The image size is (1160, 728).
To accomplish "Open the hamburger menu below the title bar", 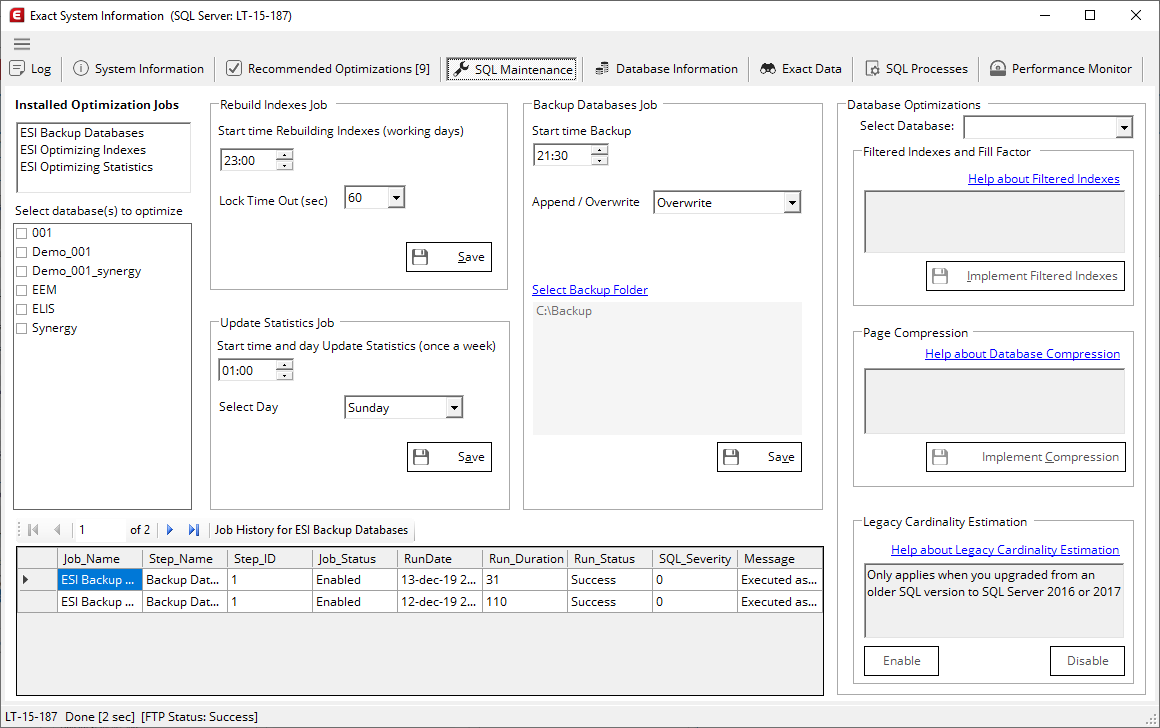I will 21,43.
